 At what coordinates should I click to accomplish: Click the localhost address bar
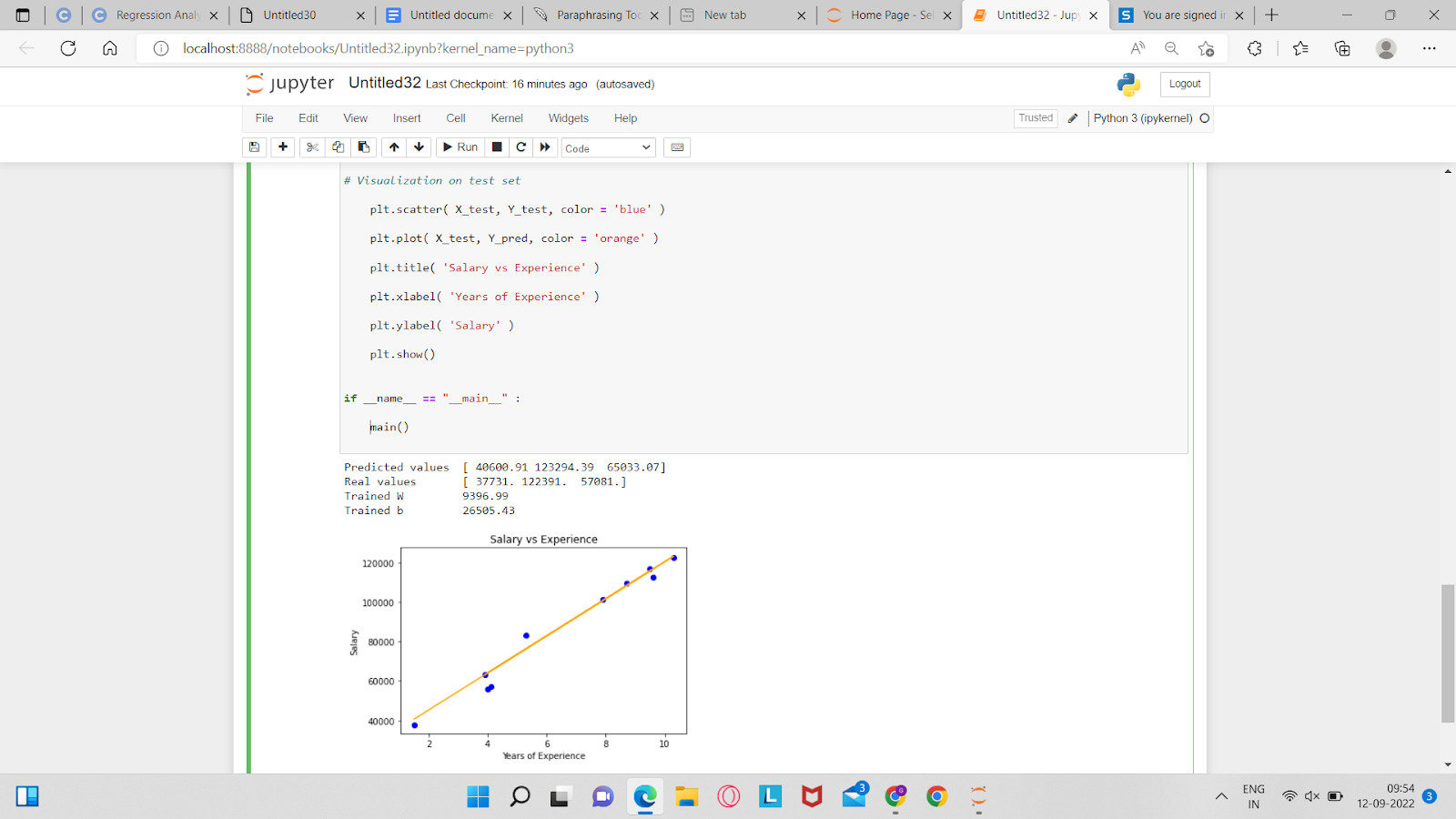coord(378,48)
